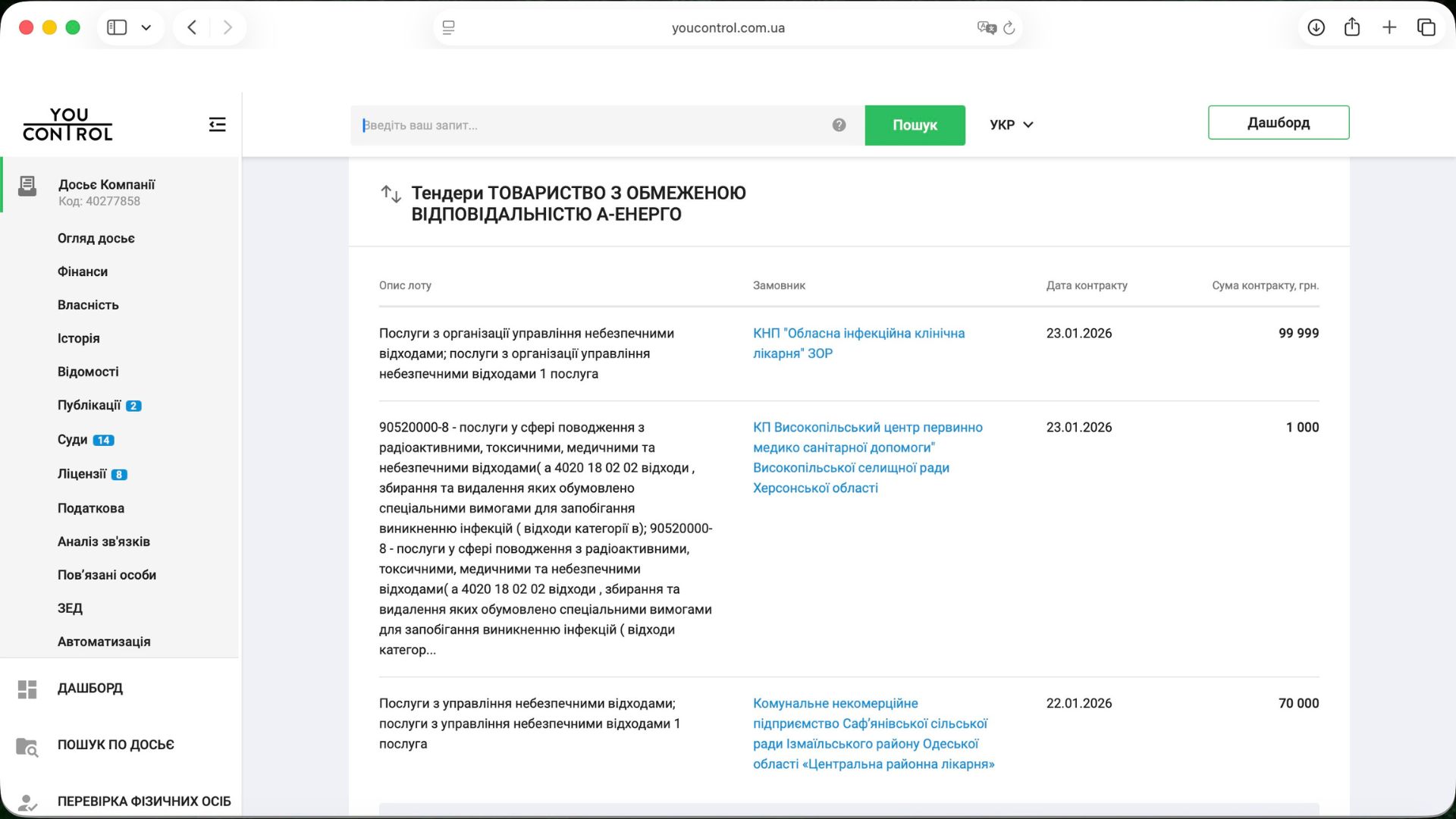1456x819 pixels.
Task: Select Публікації from the sidebar
Action: click(89, 405)
